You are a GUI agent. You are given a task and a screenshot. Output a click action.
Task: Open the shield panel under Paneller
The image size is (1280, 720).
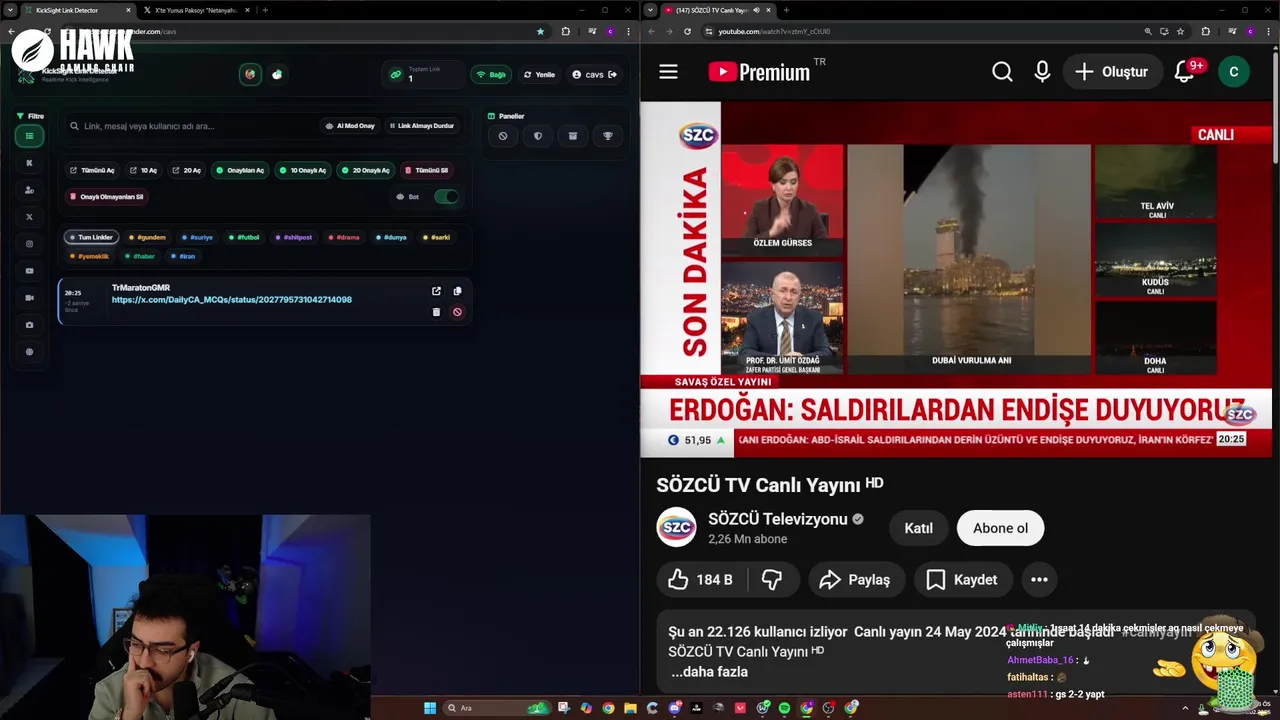(x=538, y=136)
